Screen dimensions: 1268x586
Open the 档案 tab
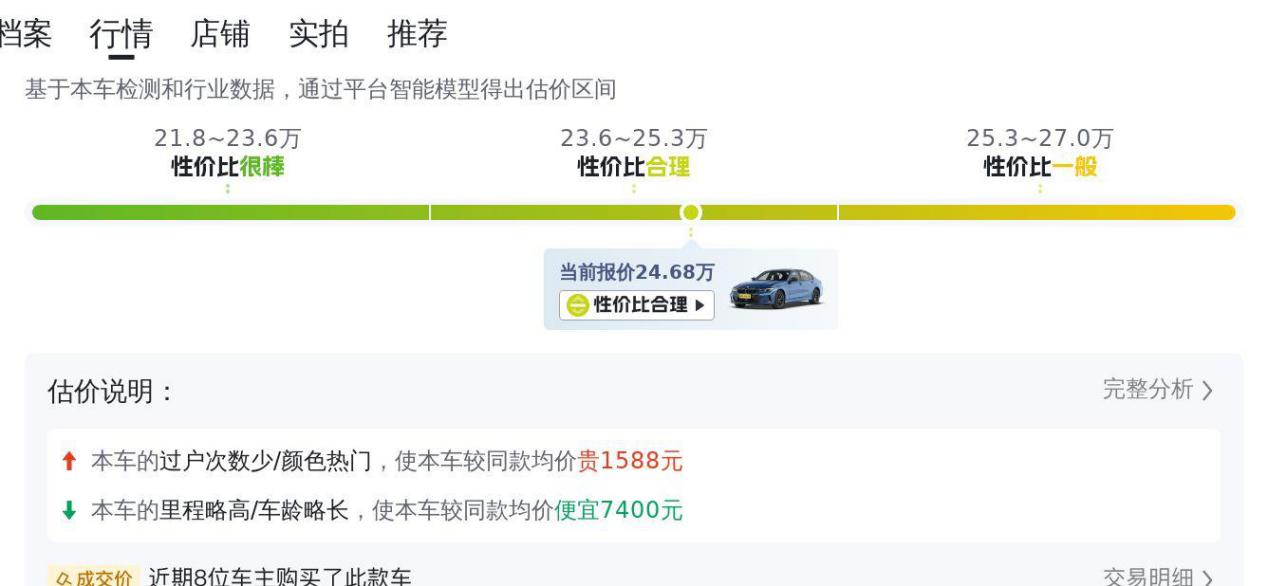click(24, 34)
